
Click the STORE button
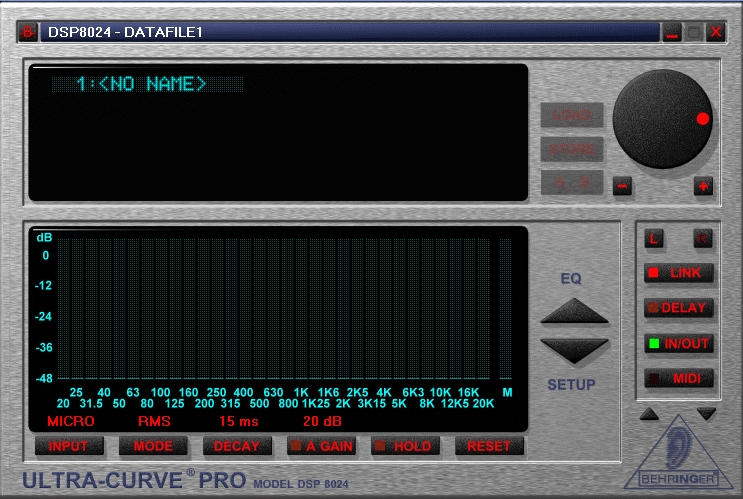tap(572, 149)
